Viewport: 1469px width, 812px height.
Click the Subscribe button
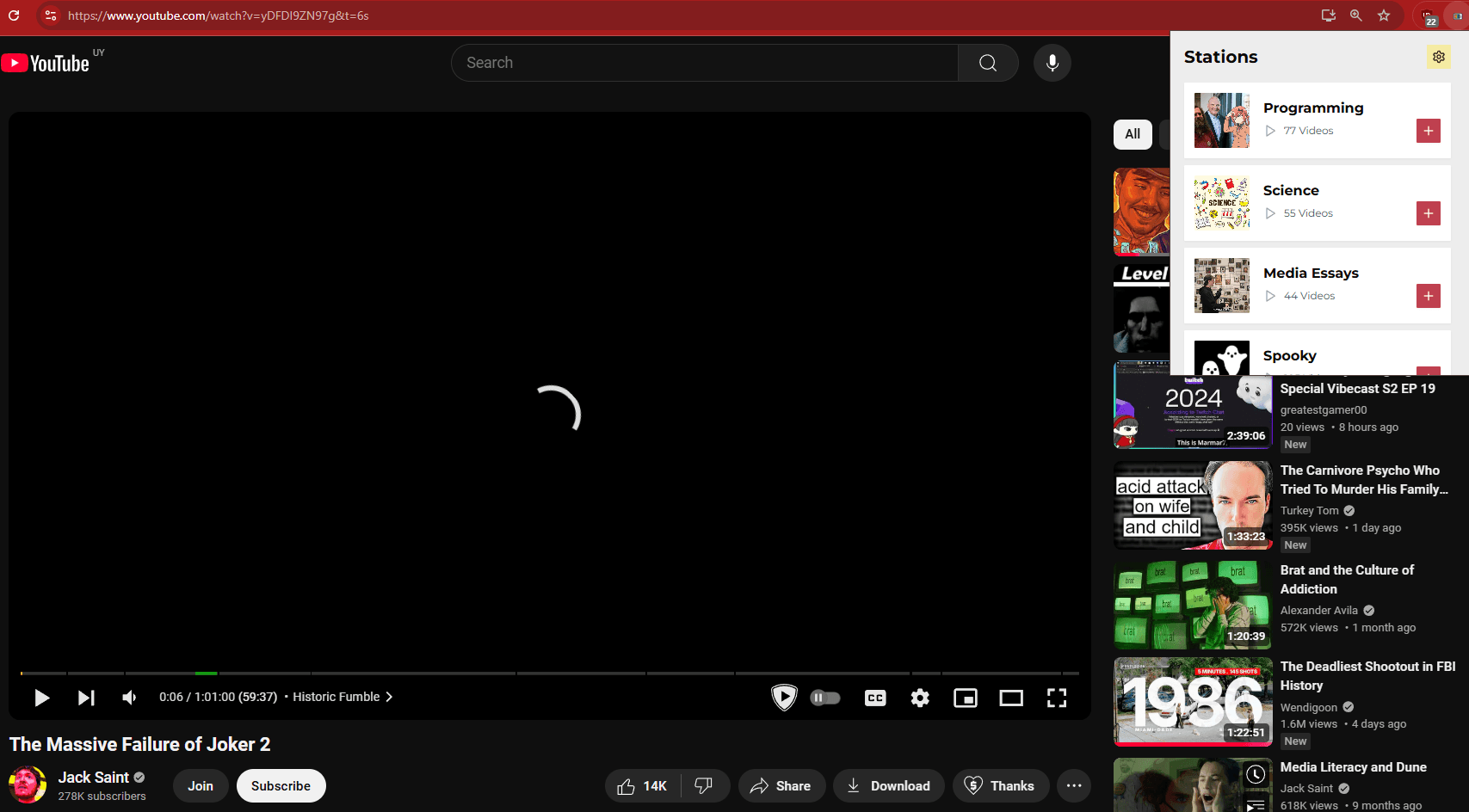click(281, 785)
